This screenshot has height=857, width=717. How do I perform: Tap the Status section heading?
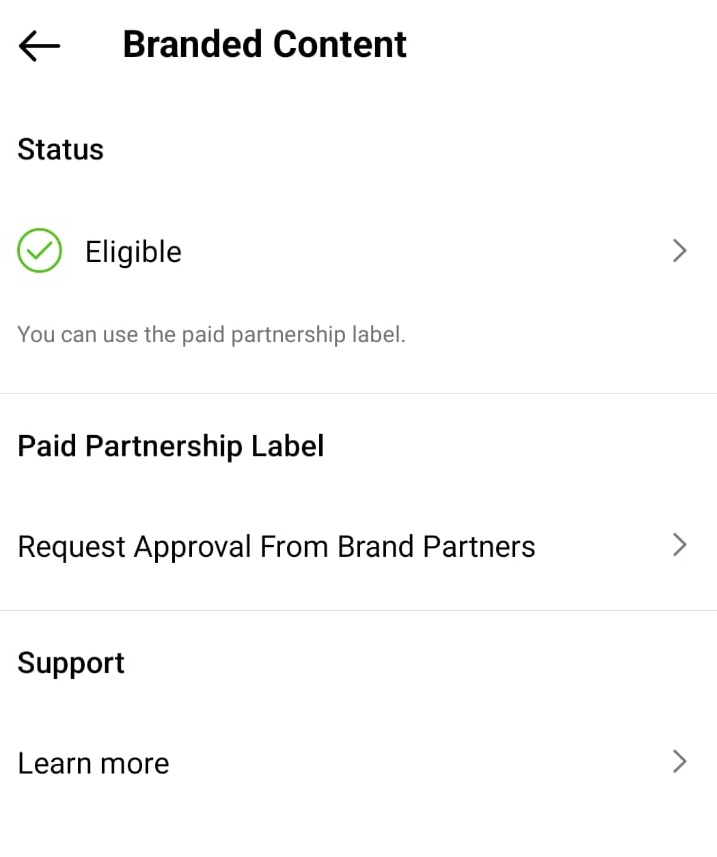coord(61,149)
